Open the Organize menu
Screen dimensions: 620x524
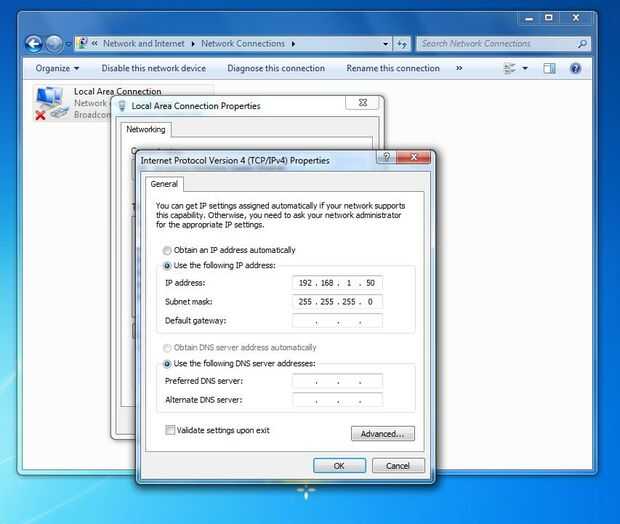[x=57, y=68]
